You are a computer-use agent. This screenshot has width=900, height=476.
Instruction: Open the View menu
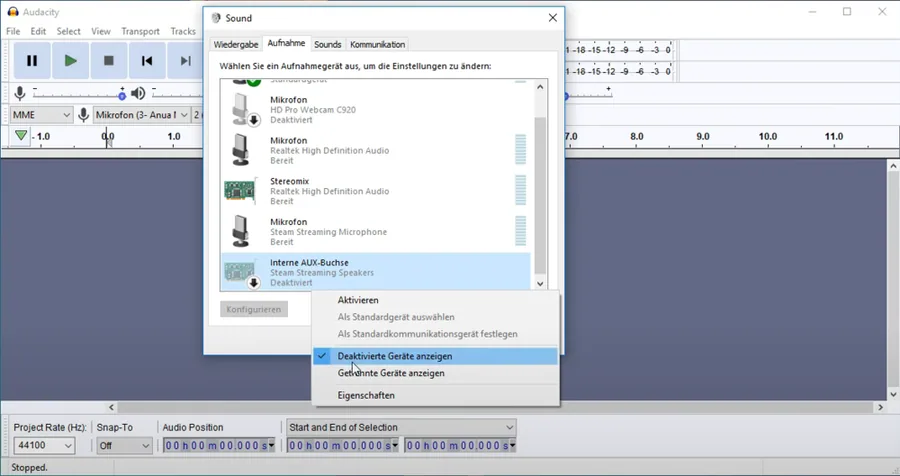click(100, 31)
